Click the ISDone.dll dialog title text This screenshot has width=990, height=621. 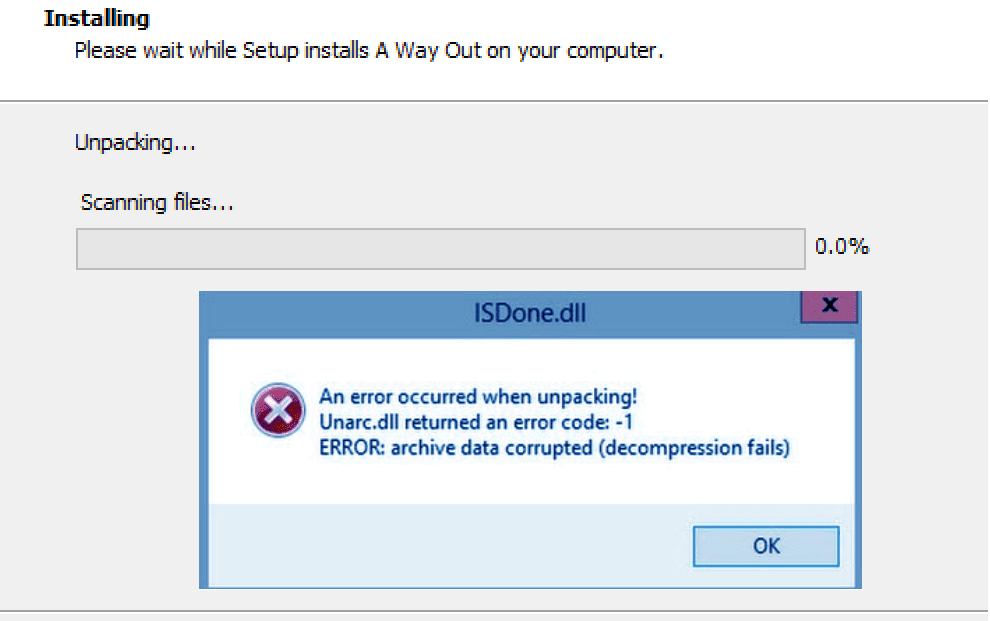530,313
